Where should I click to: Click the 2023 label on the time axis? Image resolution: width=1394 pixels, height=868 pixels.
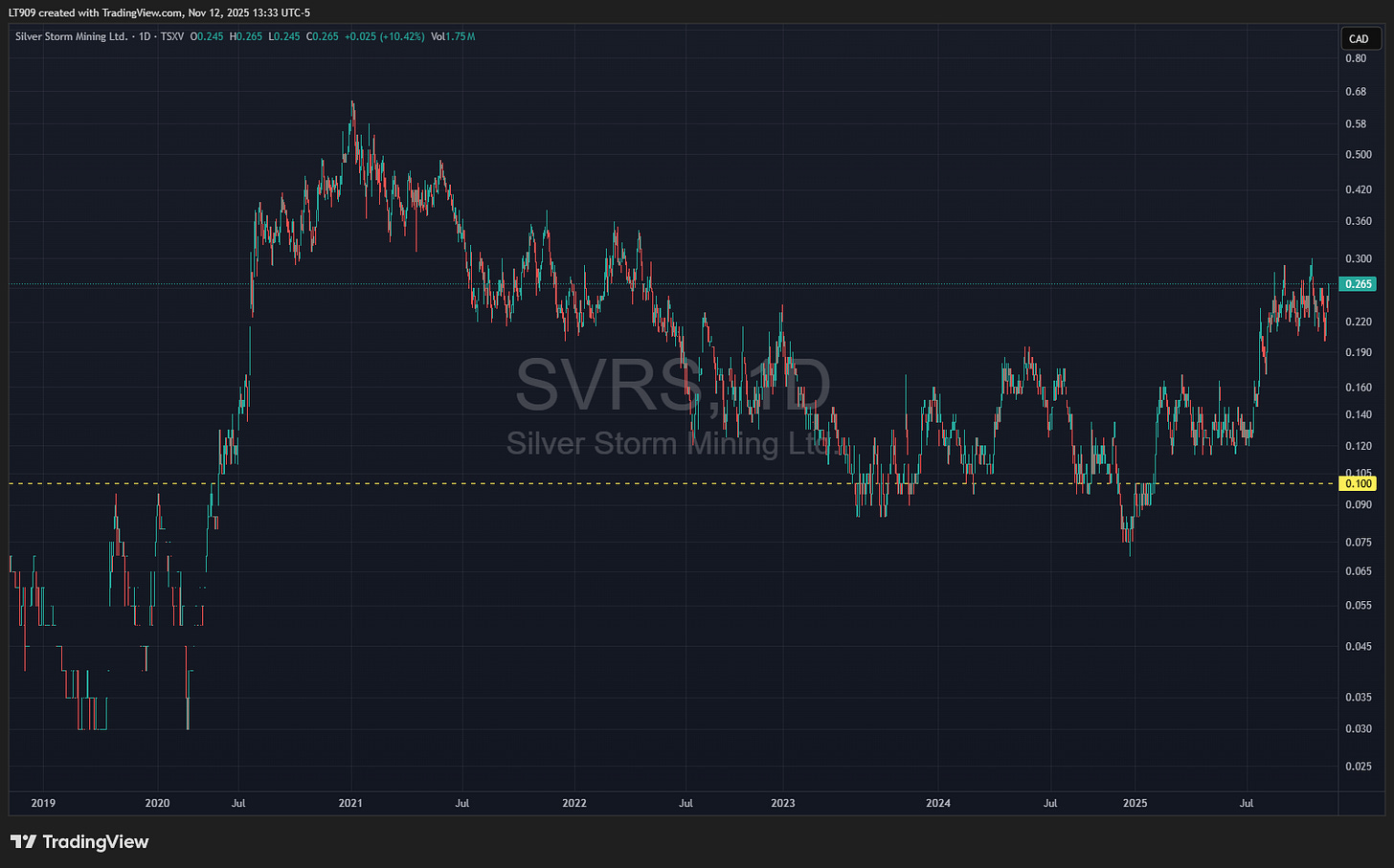tap(783, 803)
